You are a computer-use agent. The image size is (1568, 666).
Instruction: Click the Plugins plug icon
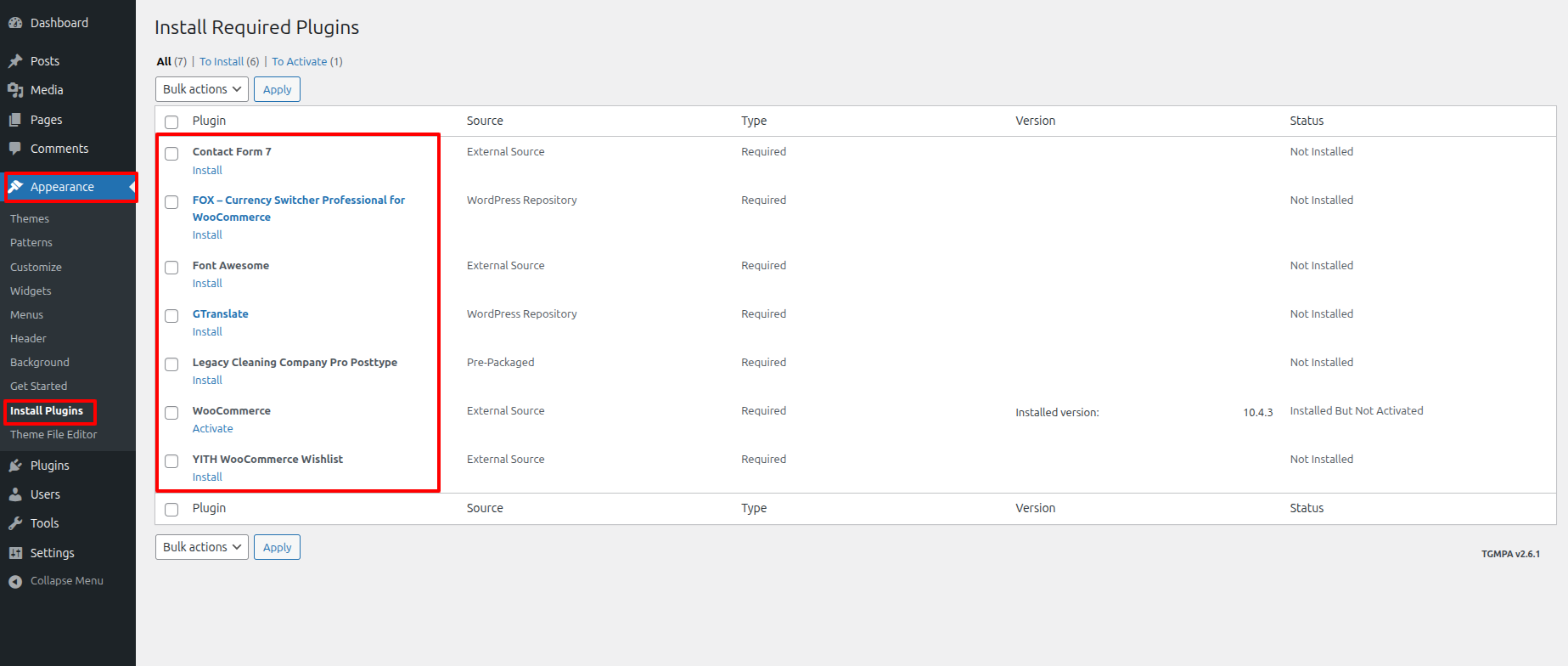15,466
